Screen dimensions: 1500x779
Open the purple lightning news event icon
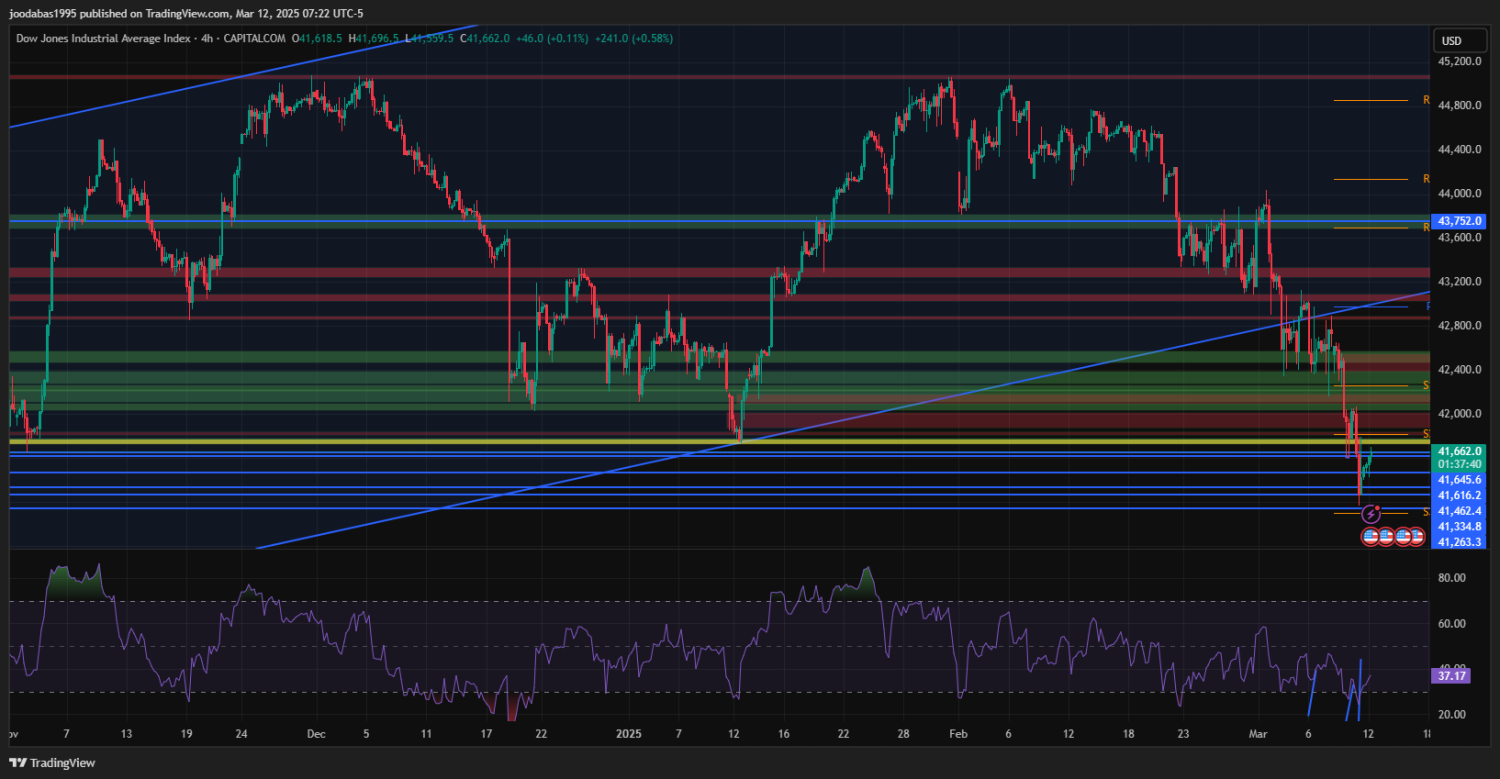click(1371, 515)
